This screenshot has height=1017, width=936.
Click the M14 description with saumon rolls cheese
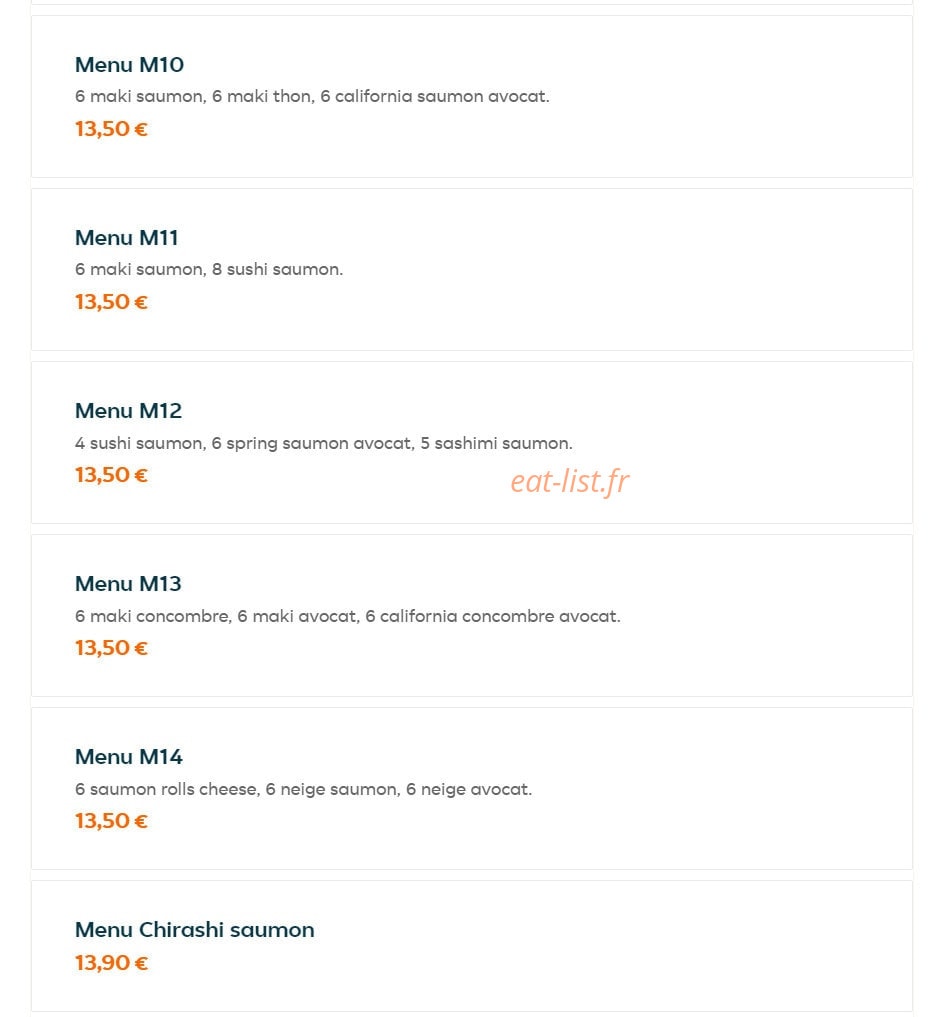pyautogui.click(x=304, y=789)
